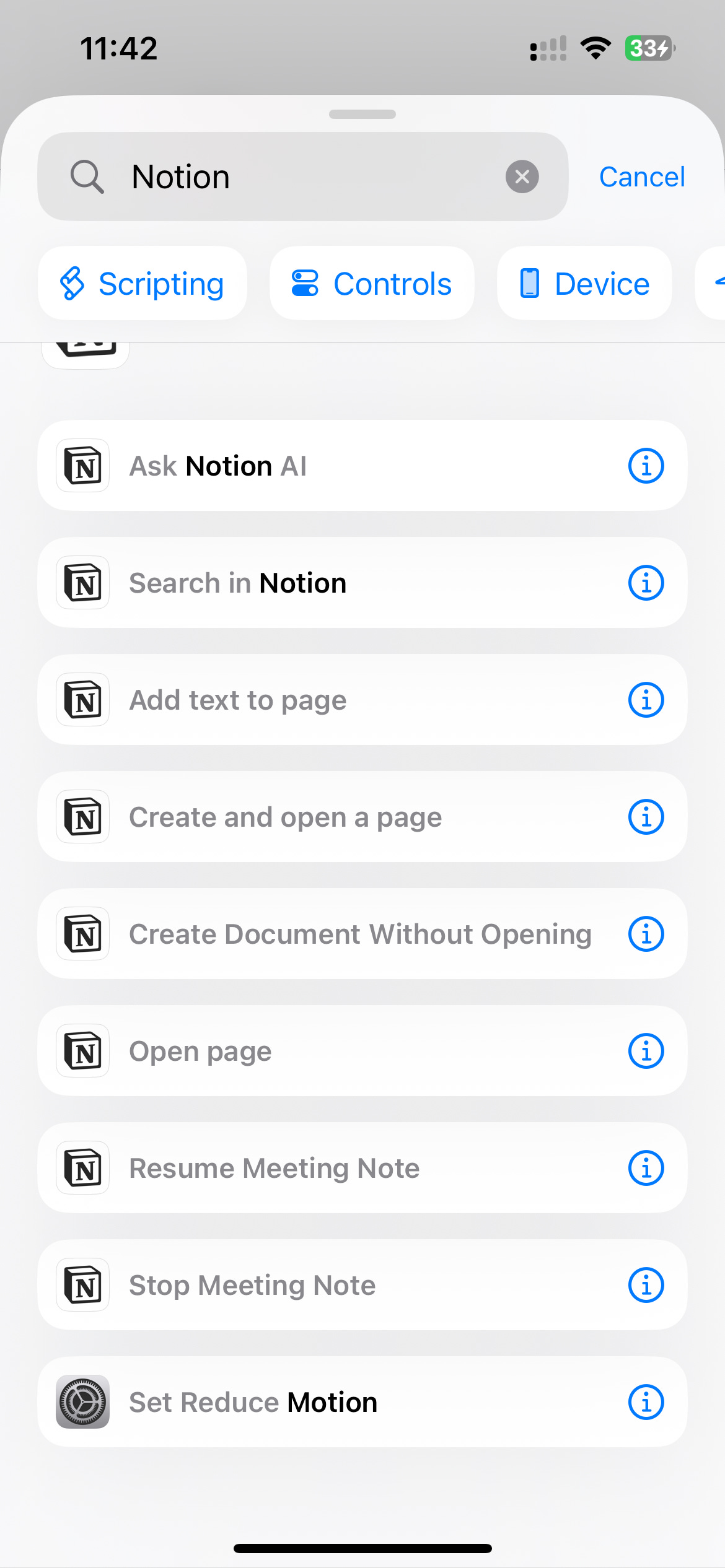Viewport: 725px width, 1568px height.
Task: Tap the battery indicator in status bar
Action: 649,48
